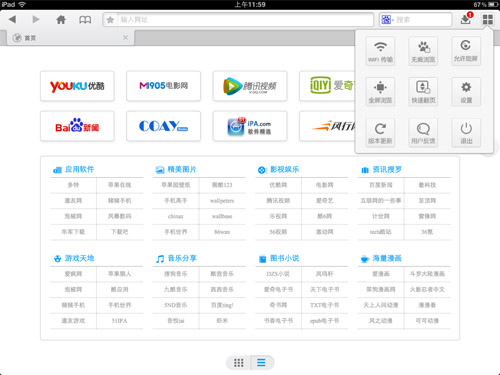The height and width of the screenshot is (375, 500).
Task: Open the COAY tile
Action: tap(163, 126)
